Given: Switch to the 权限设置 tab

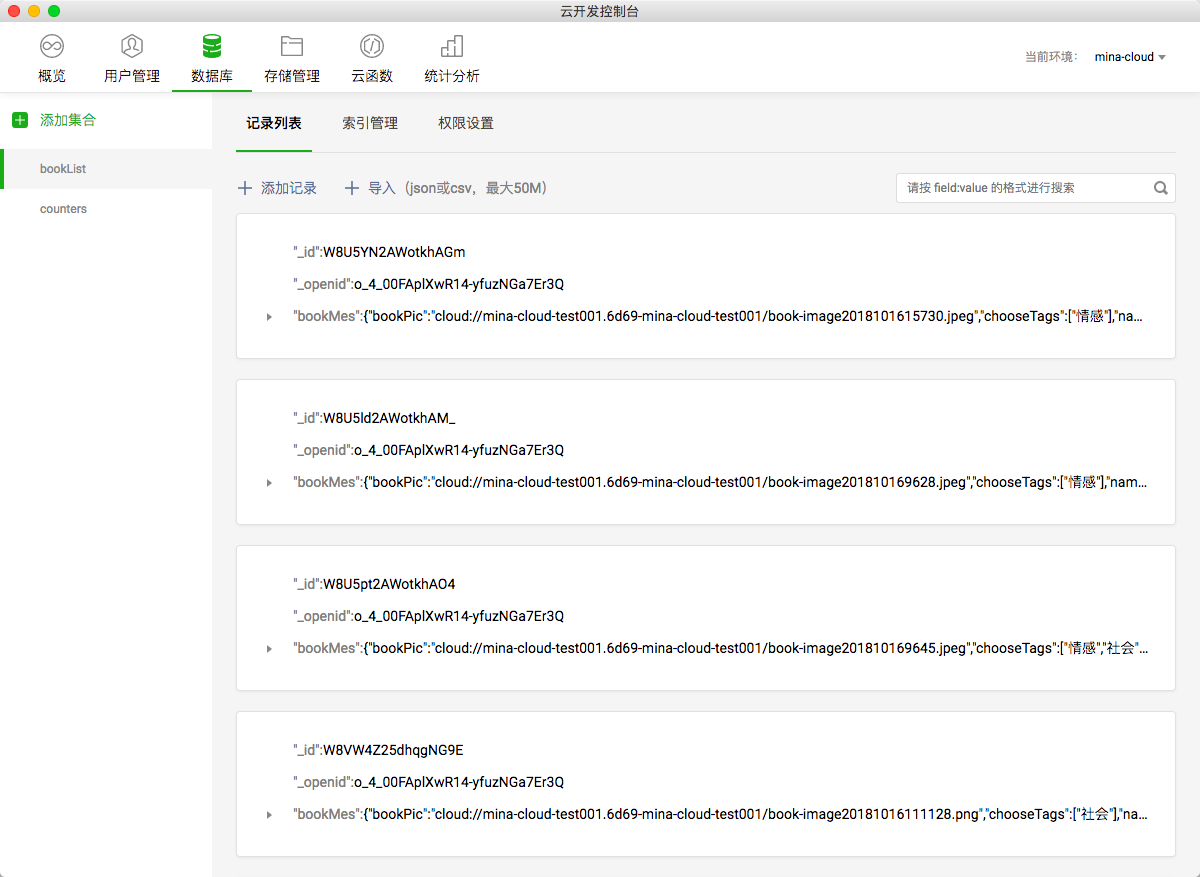Looking at the screenshot, I should click(466, 124).
